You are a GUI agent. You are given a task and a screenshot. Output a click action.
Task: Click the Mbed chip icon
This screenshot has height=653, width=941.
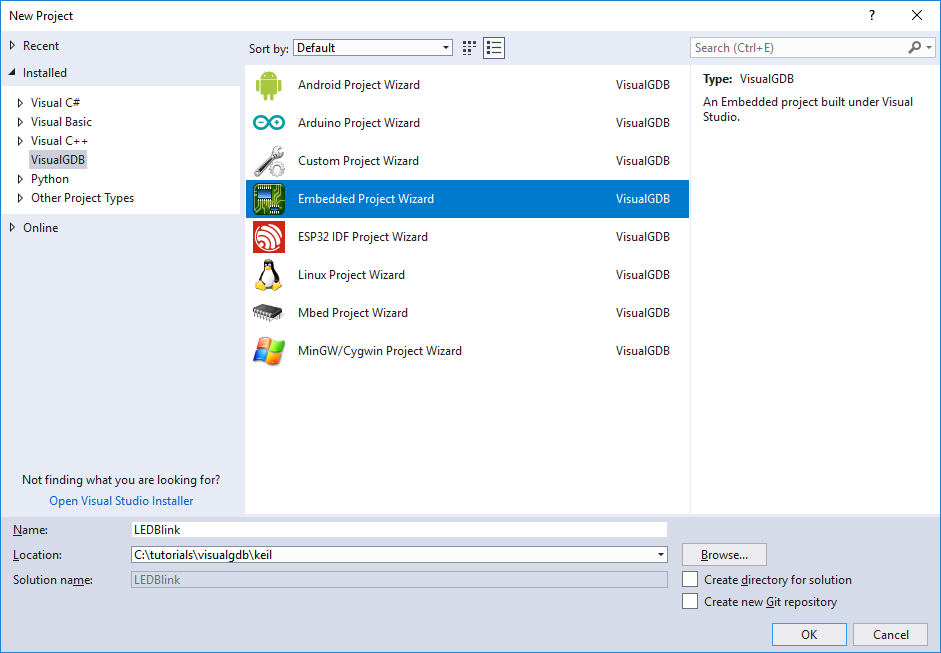268,313
